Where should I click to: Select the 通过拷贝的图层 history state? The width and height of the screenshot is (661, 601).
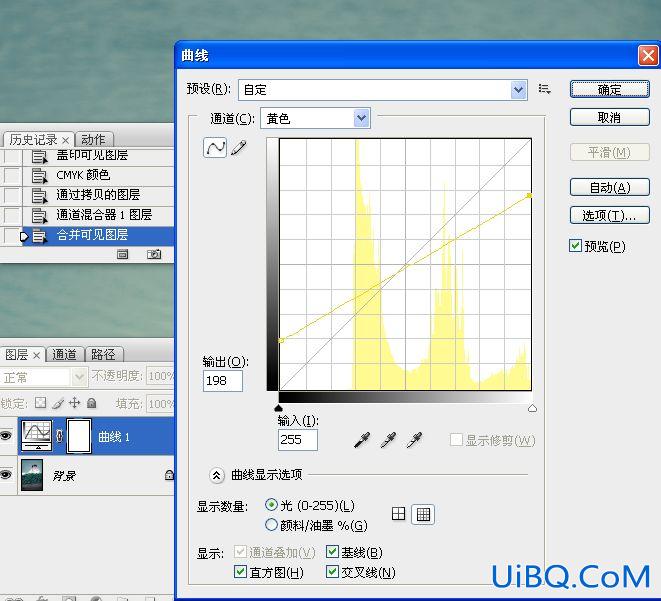(x=87, y=195)
